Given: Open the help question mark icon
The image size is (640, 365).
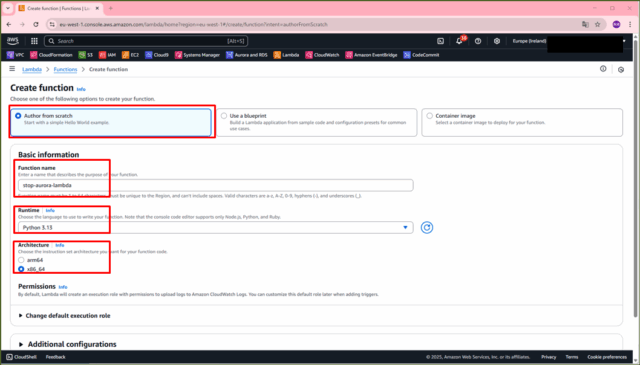Looking at the screenshot, I should click(478, 41).
